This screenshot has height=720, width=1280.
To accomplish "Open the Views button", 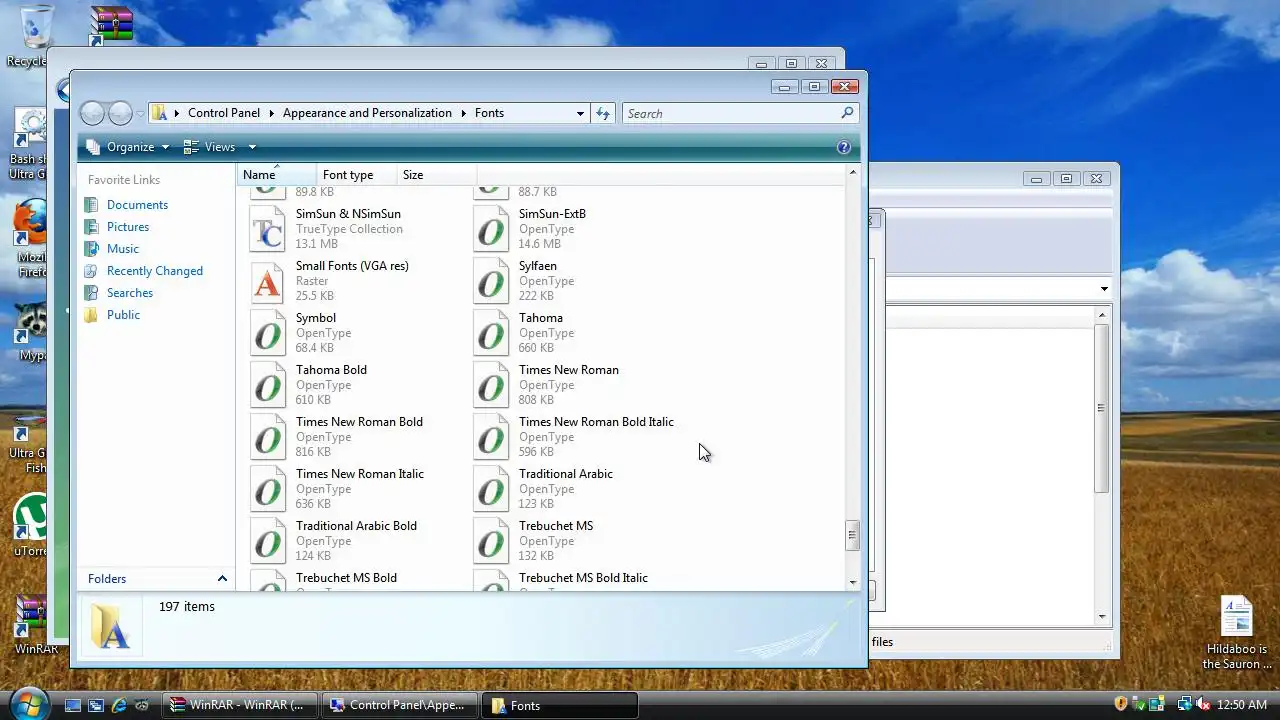I will [210, 147].
